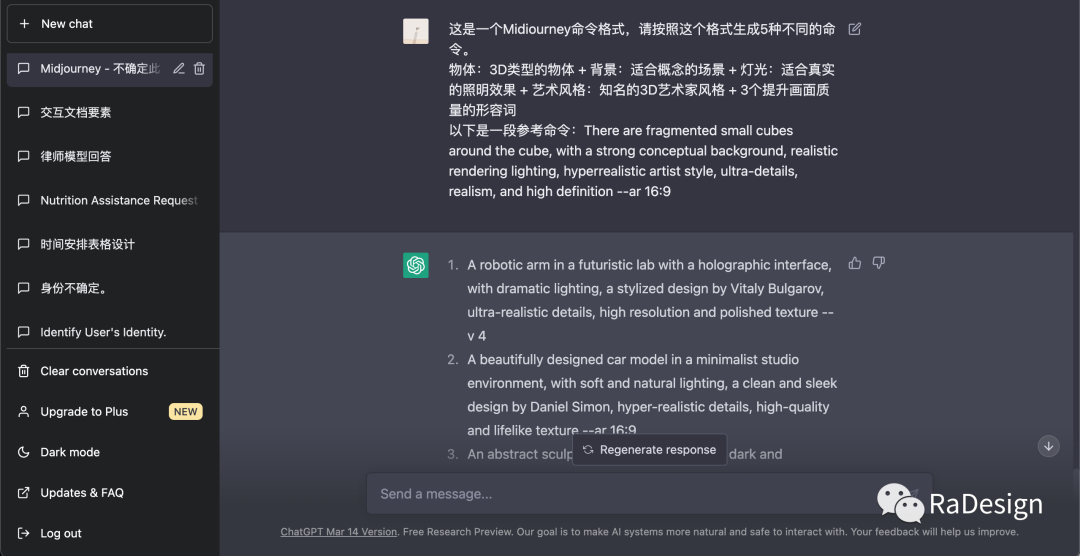Open the 律师模型回答 conversation
The width and height of the screenshot is (1080, 556).
click(76, 157)
